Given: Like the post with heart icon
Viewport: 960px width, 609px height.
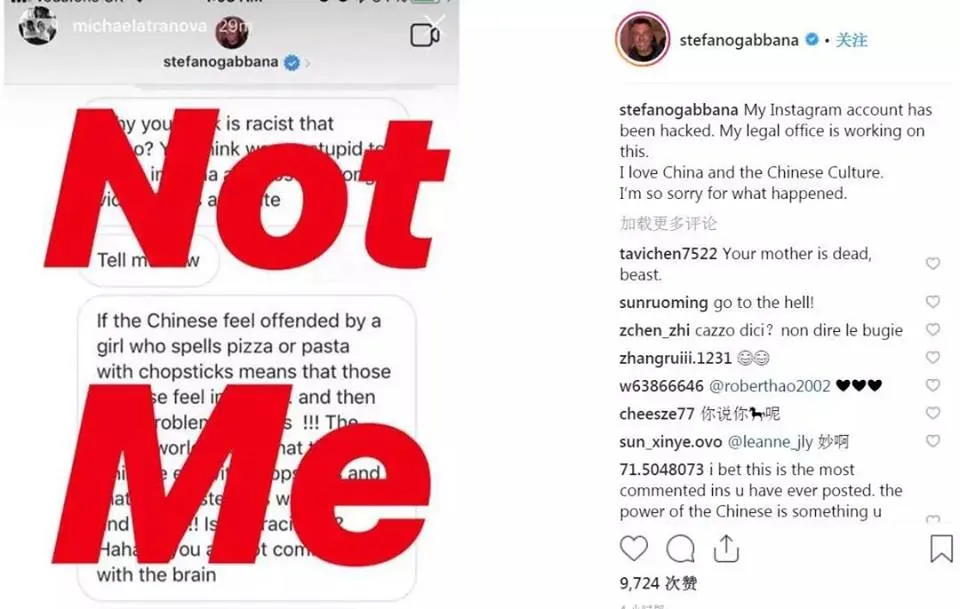Looking at the screenshot, I should [x=633, y=548].
